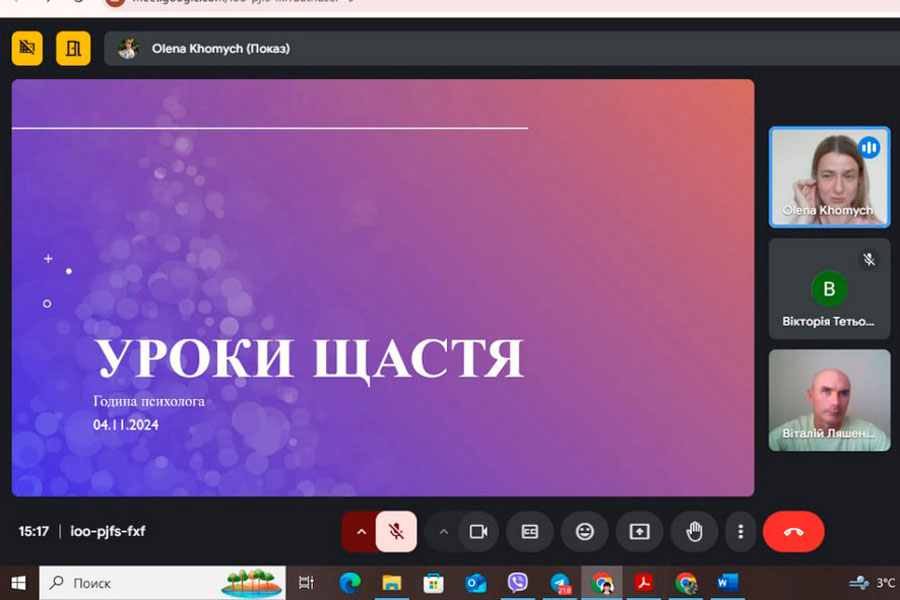Open Viber from the taskbar
The width and height of the screenshot is (900, 600).
coord(517,583)
